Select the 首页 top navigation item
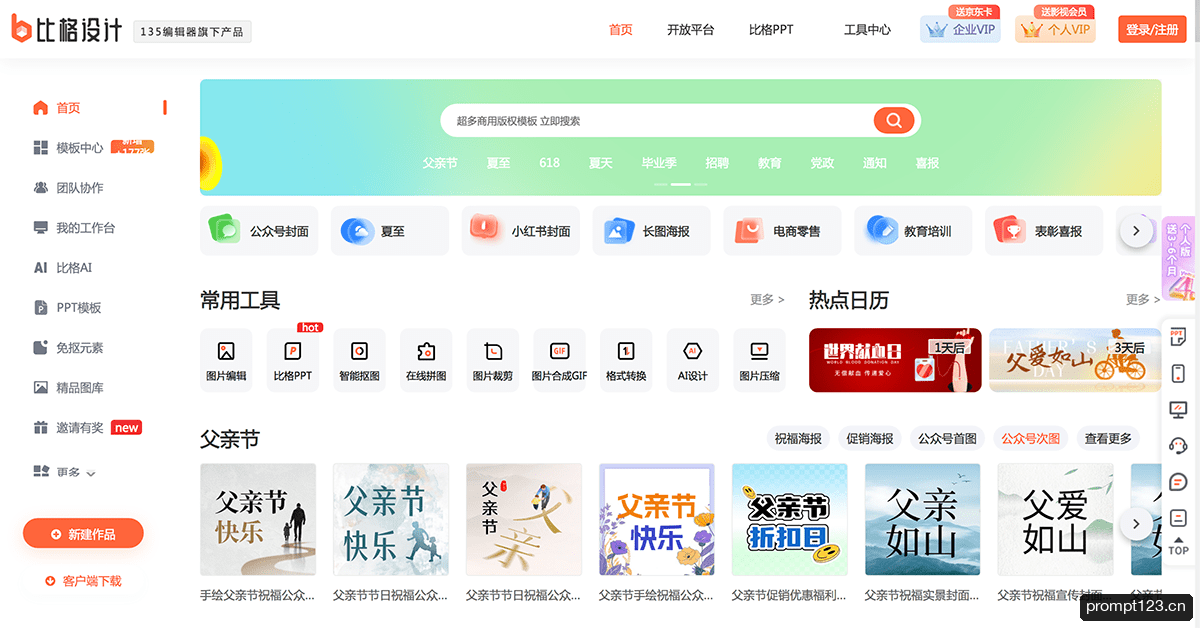 tap(621, 30)
